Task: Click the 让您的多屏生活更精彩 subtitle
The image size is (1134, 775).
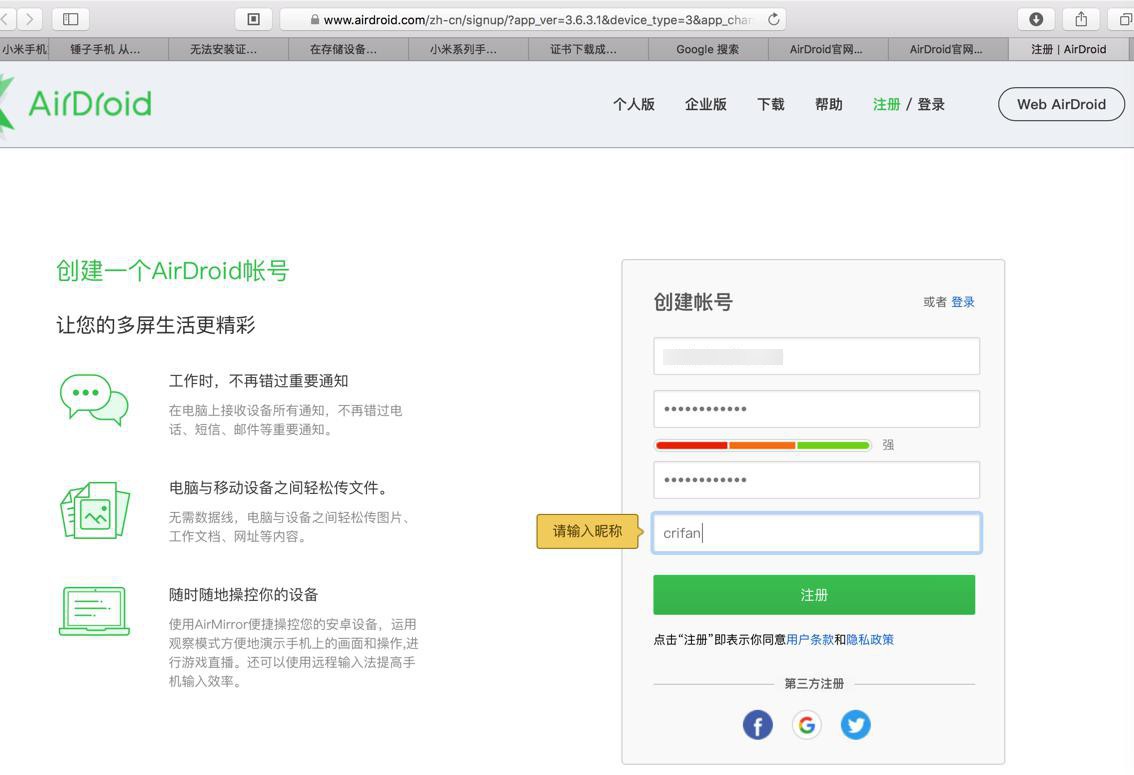Action: (155, 325)
